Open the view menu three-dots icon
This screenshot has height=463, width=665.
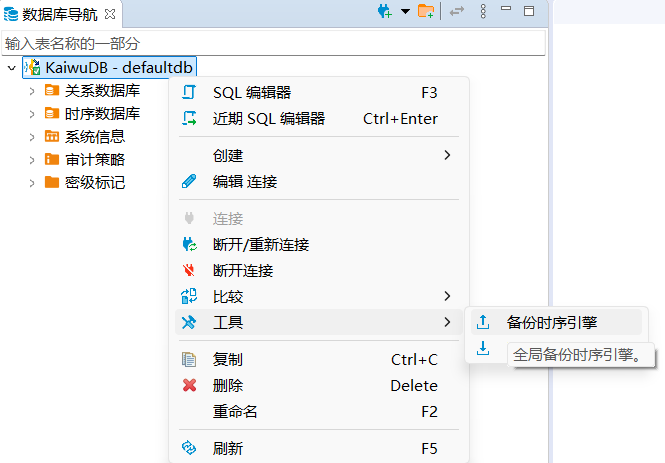click(x=483, y=11)
